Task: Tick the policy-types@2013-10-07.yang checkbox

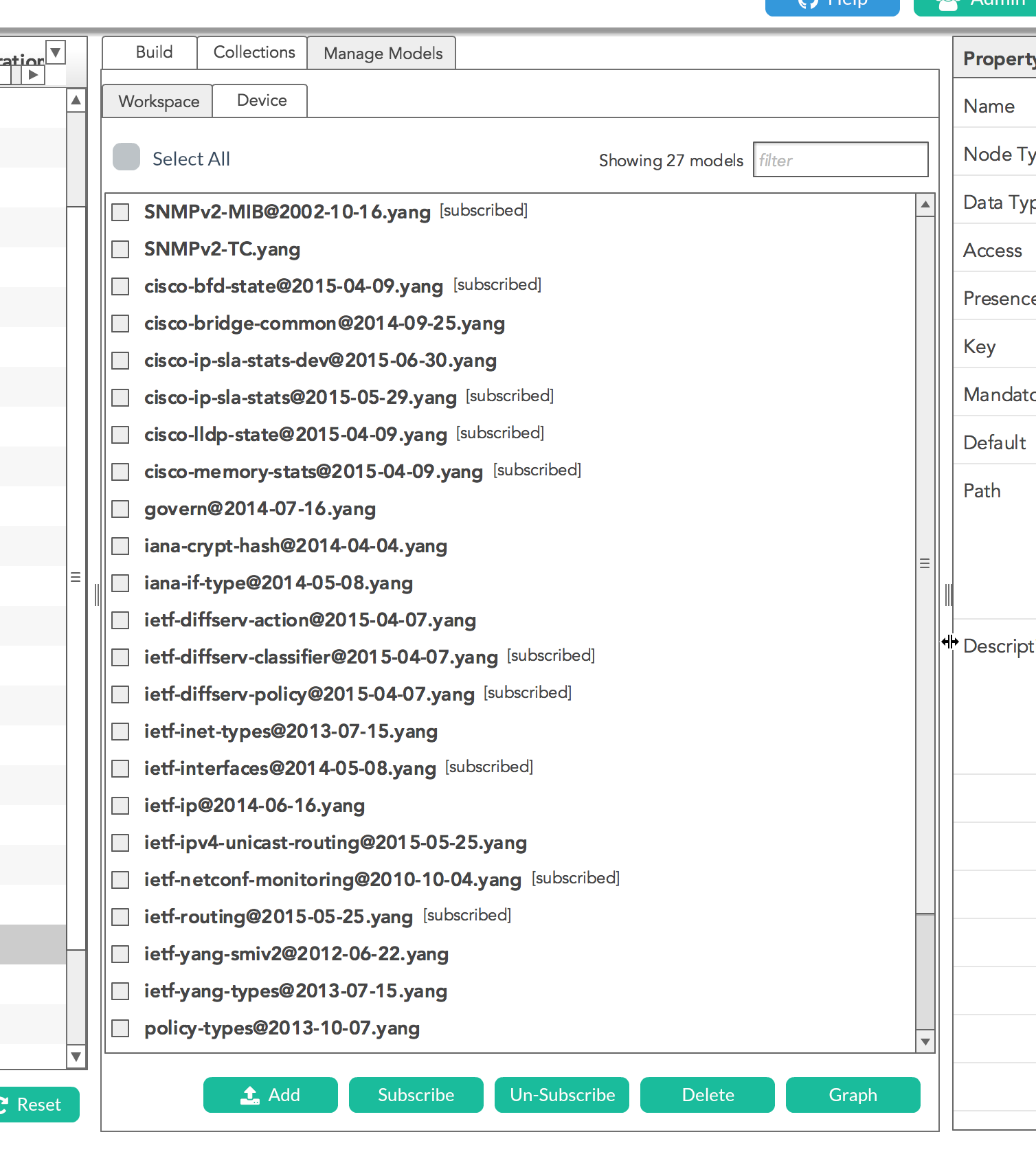Action: [x=121, y=1028]
